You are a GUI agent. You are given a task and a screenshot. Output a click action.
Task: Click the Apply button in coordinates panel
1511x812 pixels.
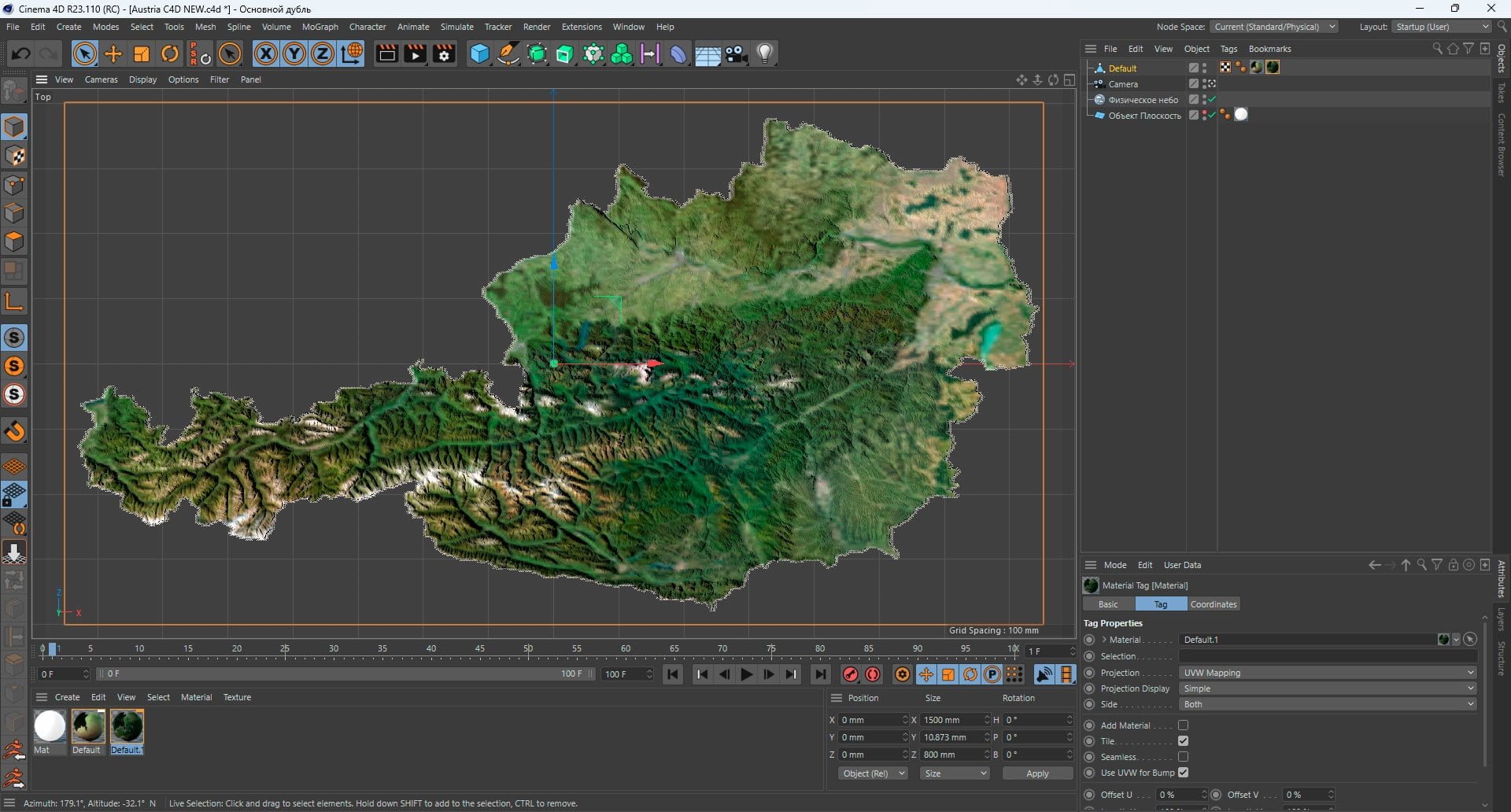(x=1037, y=773)
